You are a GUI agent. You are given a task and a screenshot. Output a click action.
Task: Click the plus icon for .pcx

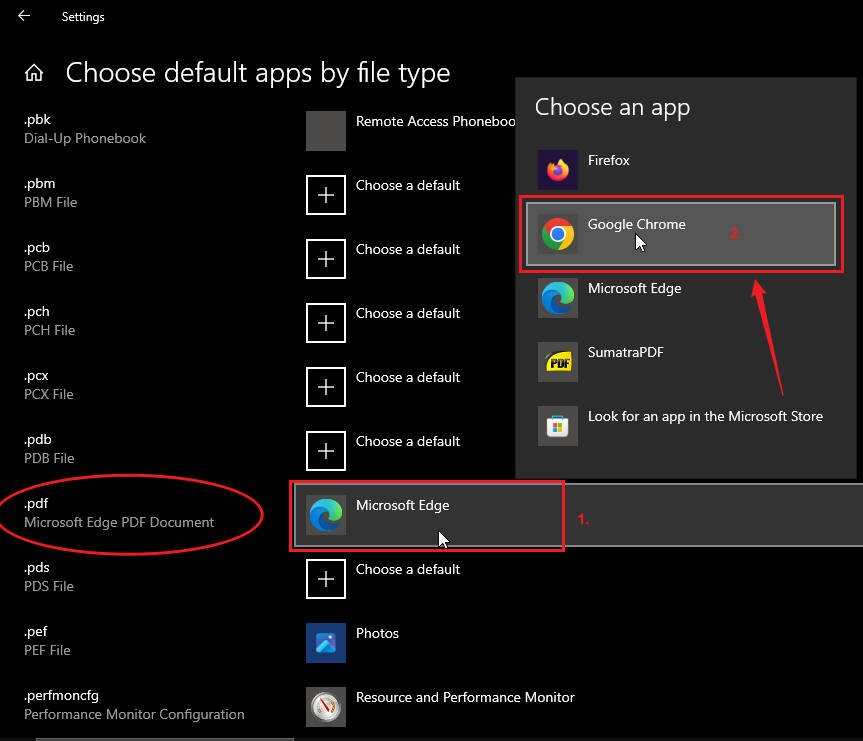[x=326, y=386]
